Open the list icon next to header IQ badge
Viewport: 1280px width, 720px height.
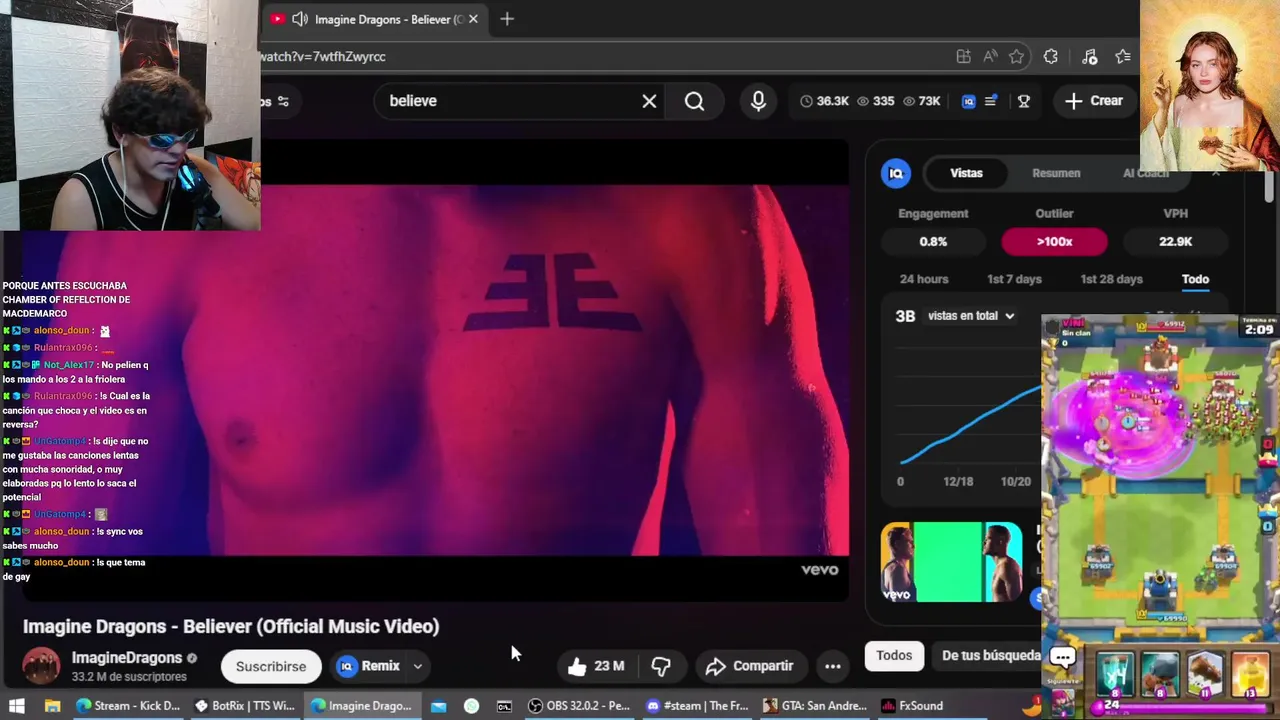(991, 101)
